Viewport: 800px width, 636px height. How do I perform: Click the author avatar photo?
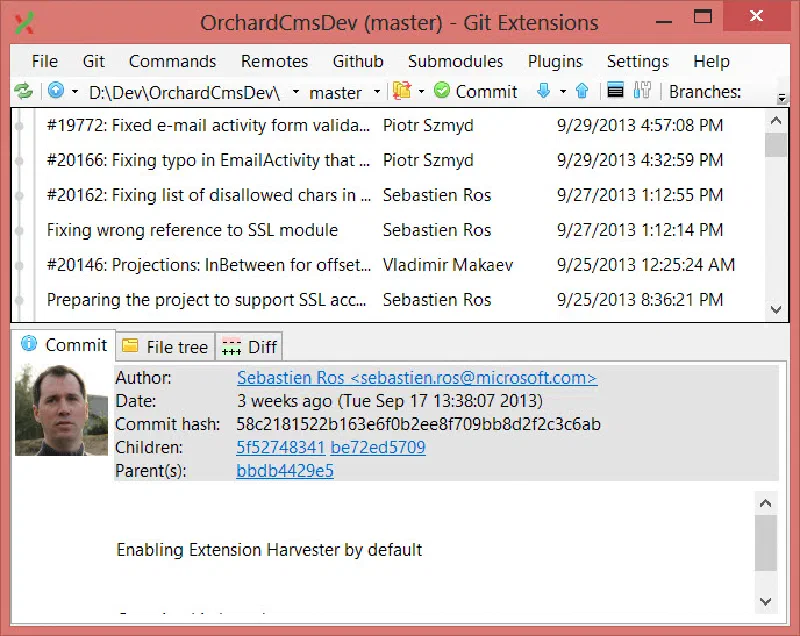(x=61, y=410)
